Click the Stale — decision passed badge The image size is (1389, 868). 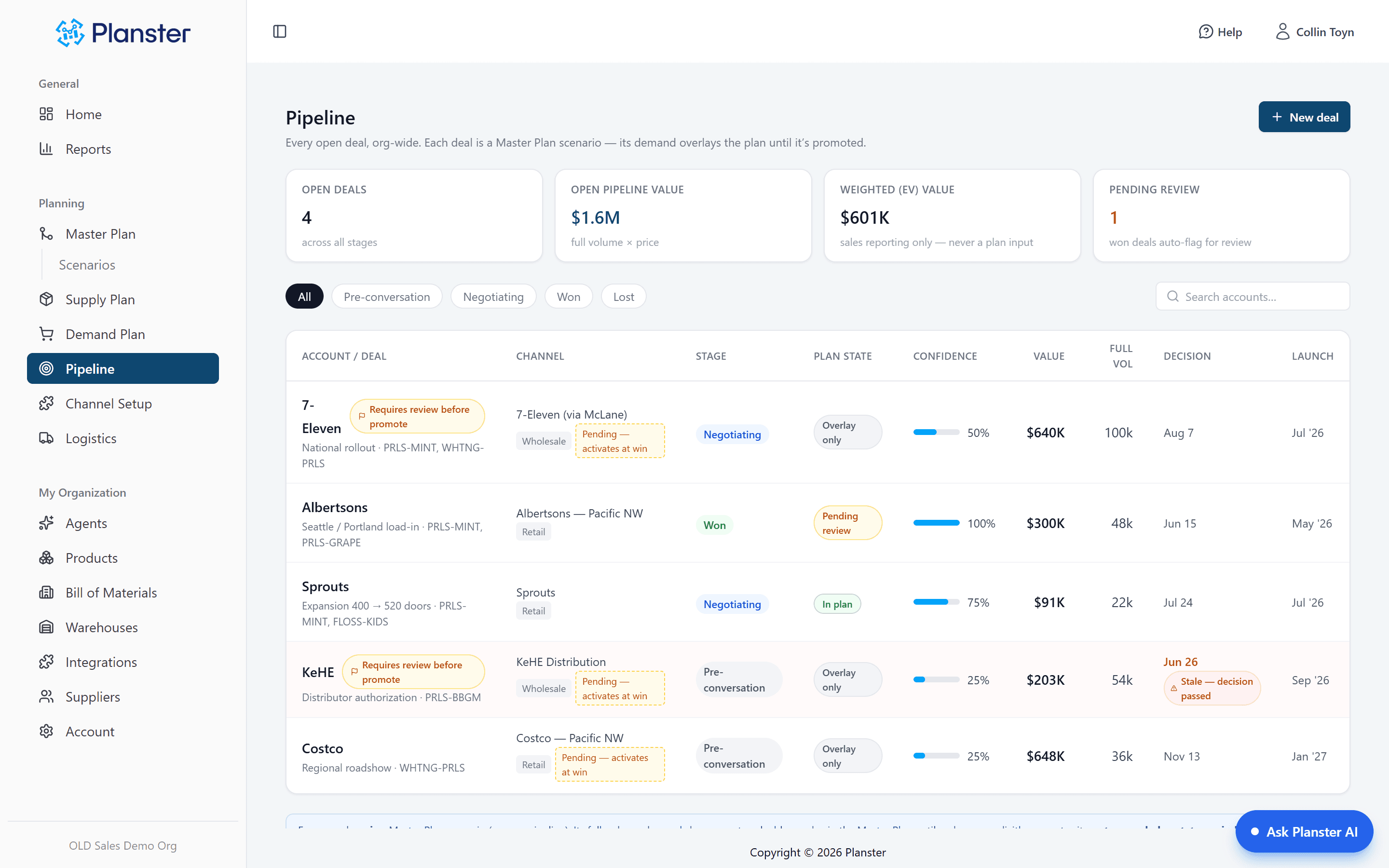click(1212, 688)
